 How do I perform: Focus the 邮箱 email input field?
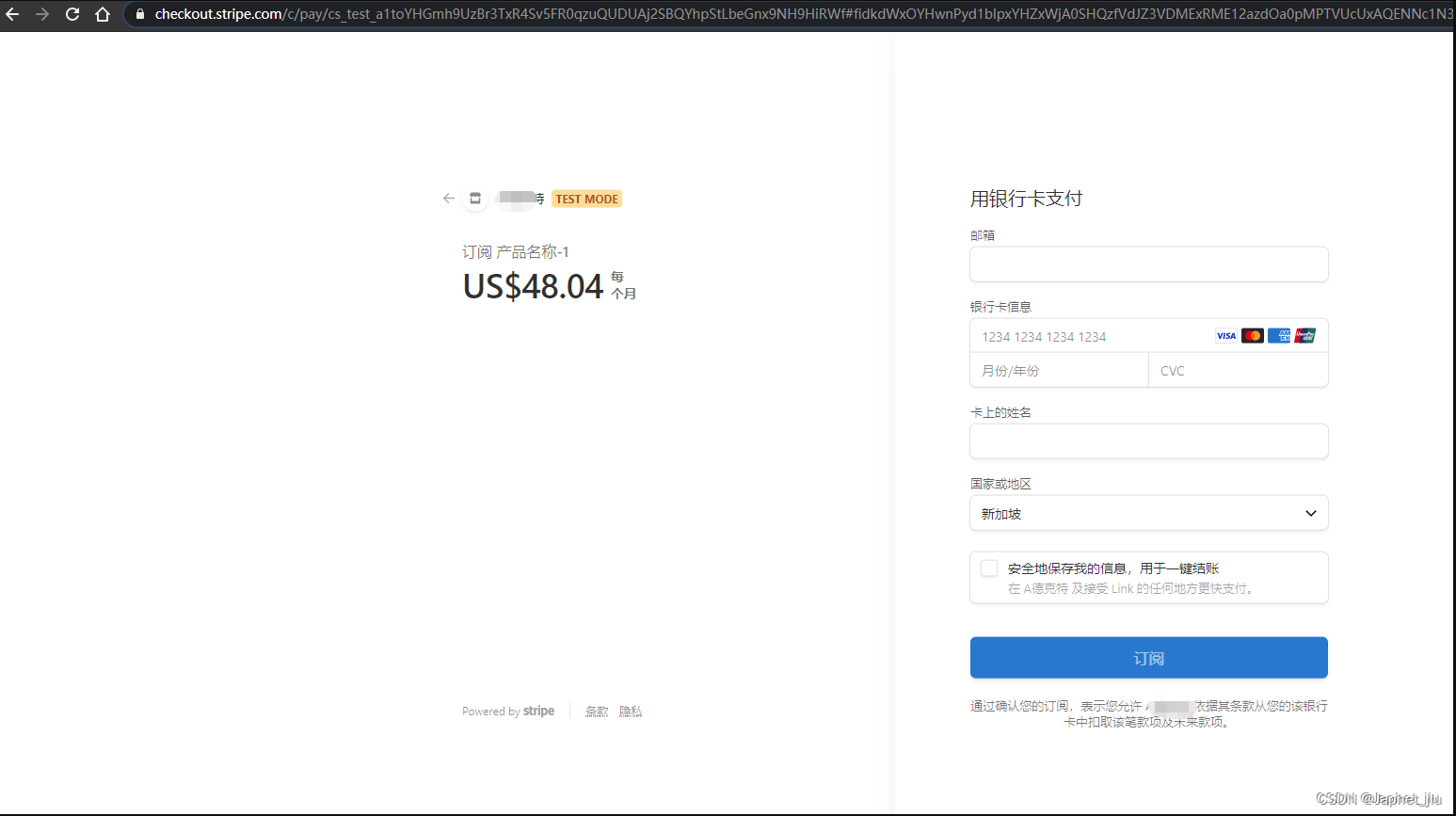1149,264
